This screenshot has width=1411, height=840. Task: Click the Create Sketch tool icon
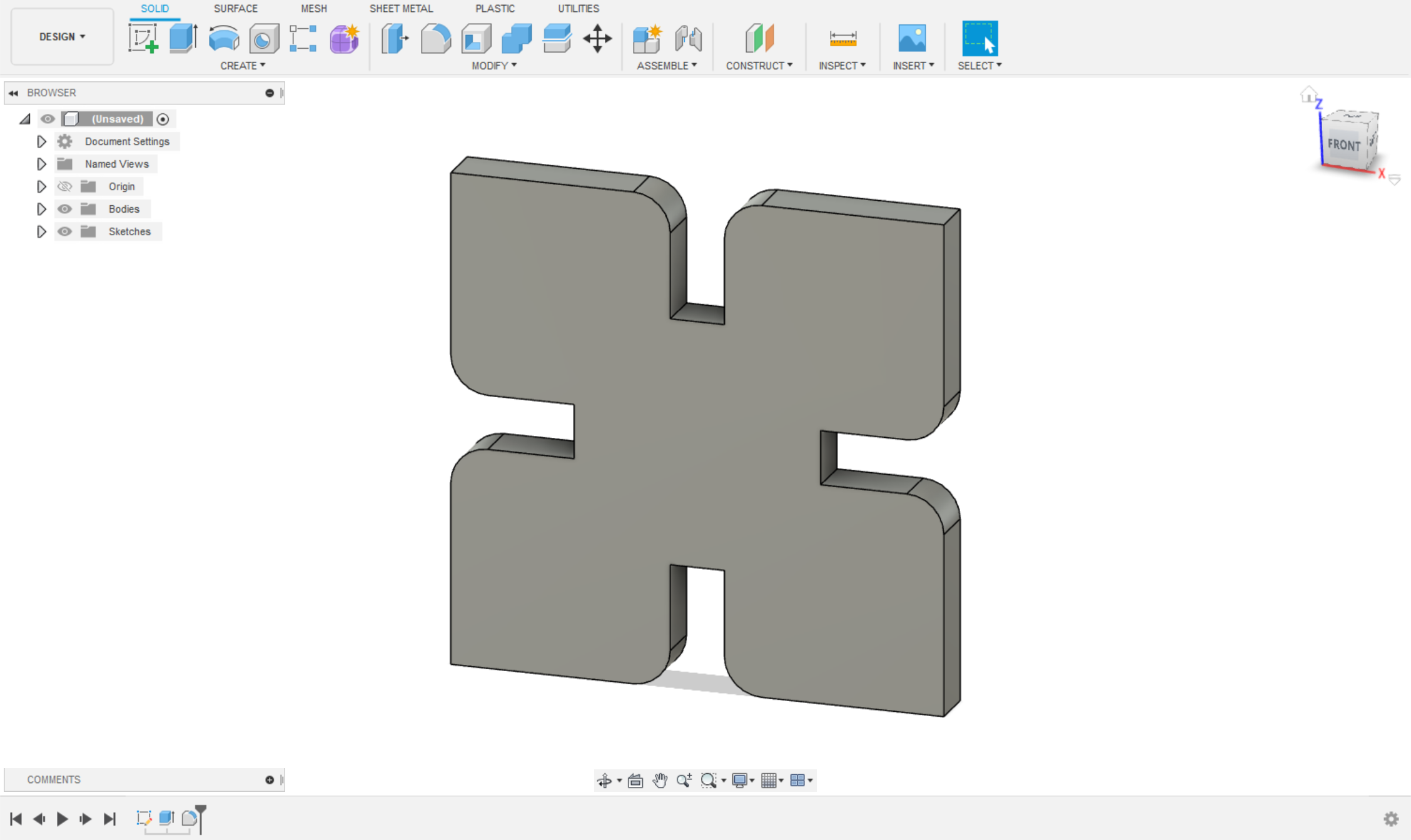pos(143,38)
